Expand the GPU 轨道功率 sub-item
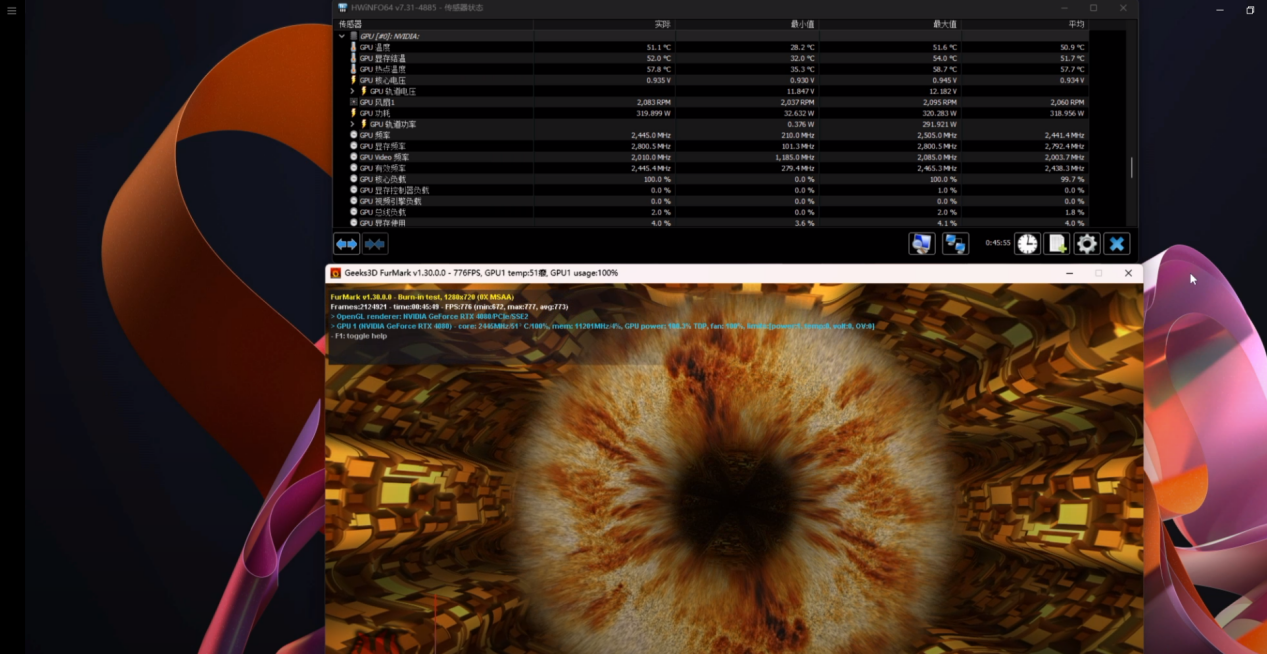The height and width of the screenshot is (654, 1267). click(352, 124)
